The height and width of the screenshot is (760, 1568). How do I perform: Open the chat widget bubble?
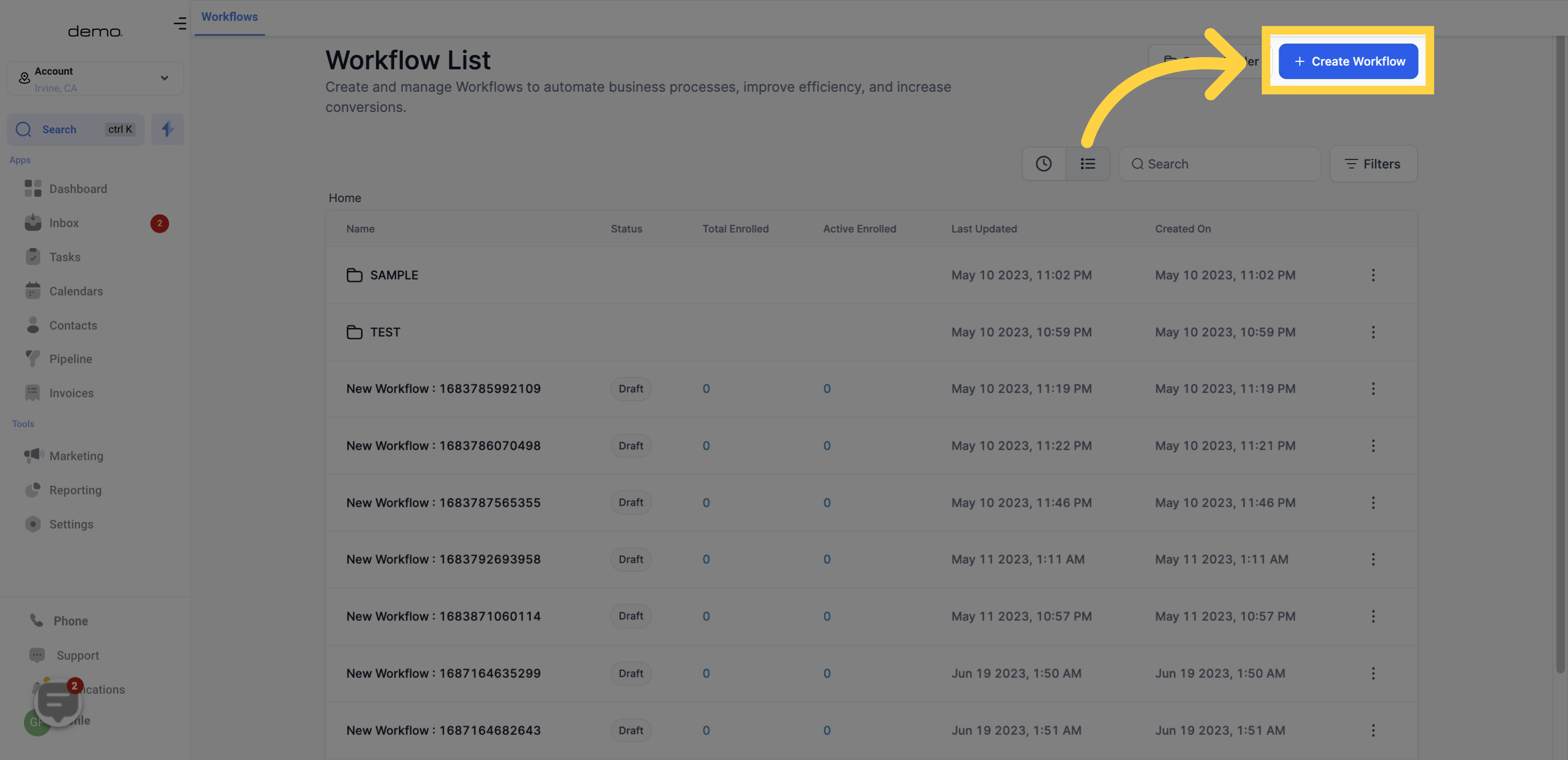(x=58, y=701)
